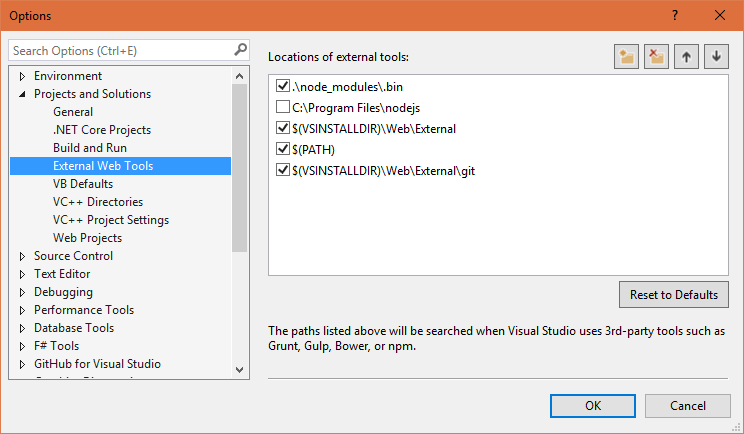Image resolution: width=744 pixels, height=434 pixels.
Task: Toggle the $(VSINSTALLDIR)\Web\External checkbox
Action: coord(283,128)
